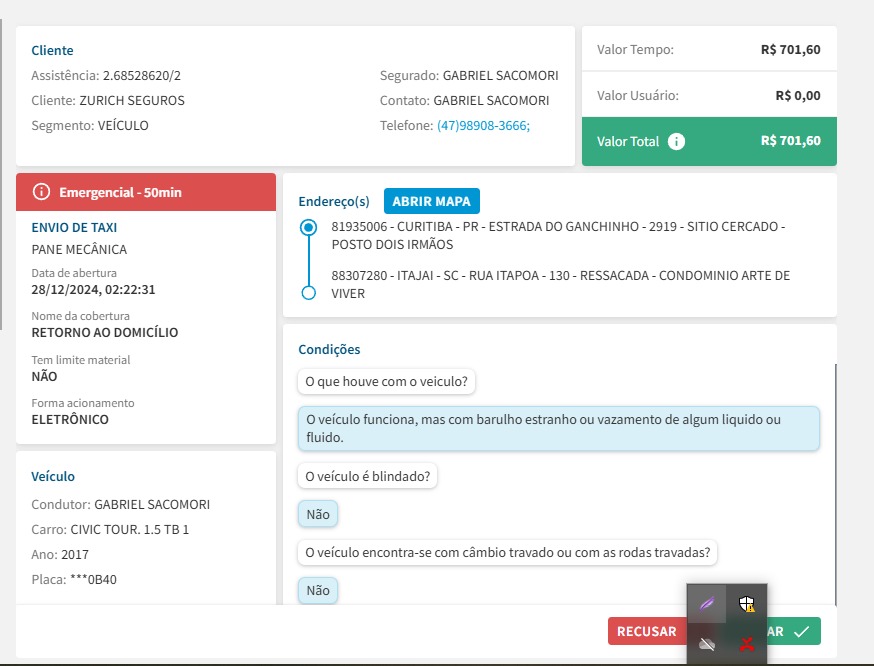Click the Valor Total info icon

[677, 141]
